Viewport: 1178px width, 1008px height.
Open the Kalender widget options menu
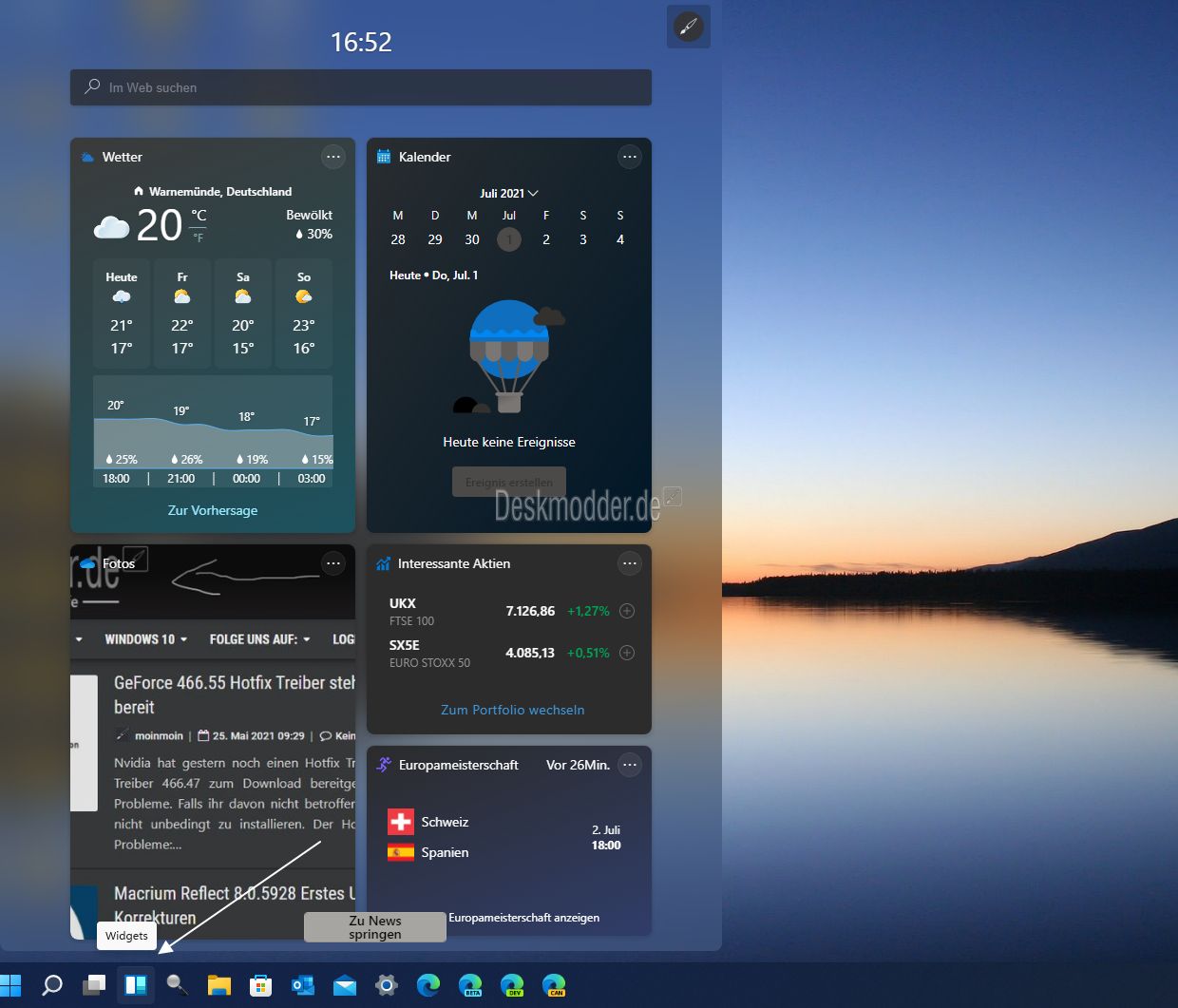coord(629,157)
